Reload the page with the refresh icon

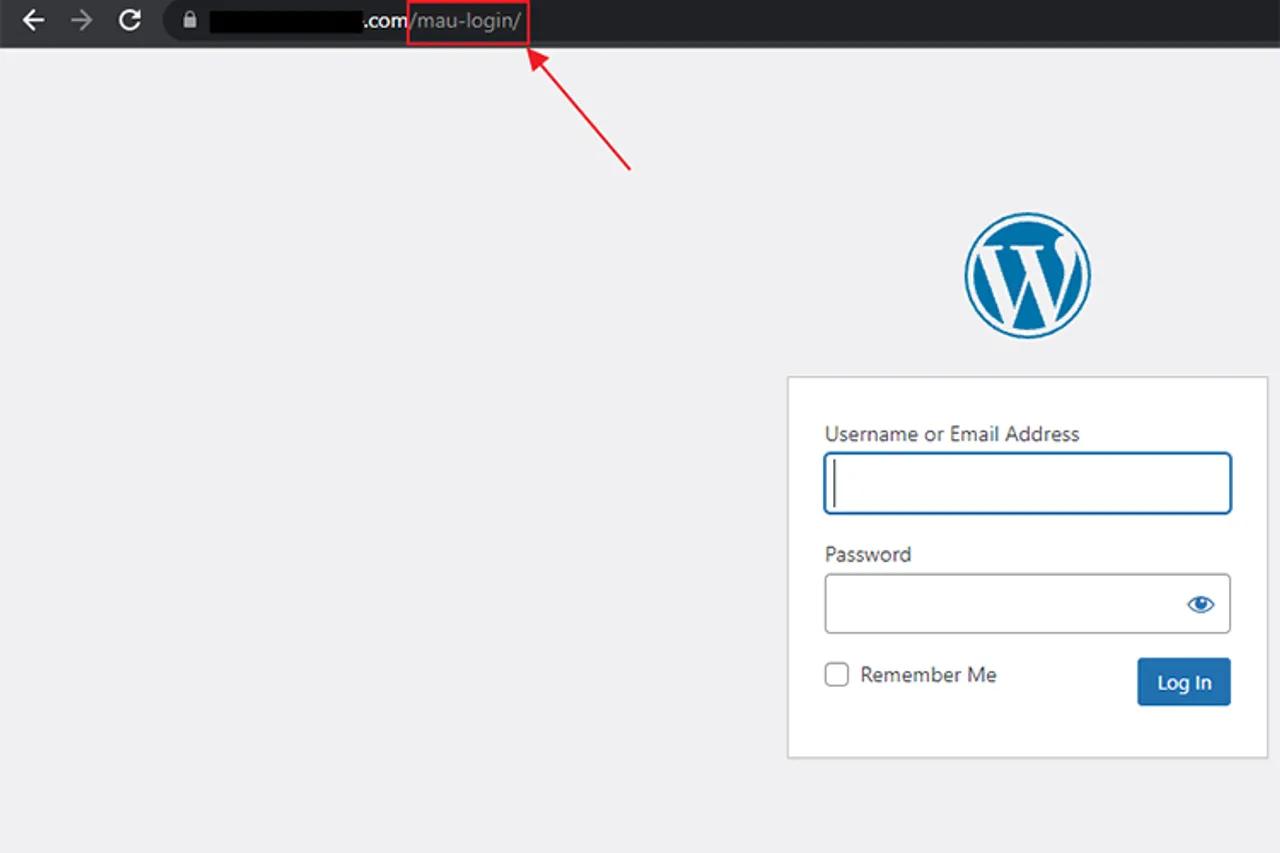click(129, 20)
